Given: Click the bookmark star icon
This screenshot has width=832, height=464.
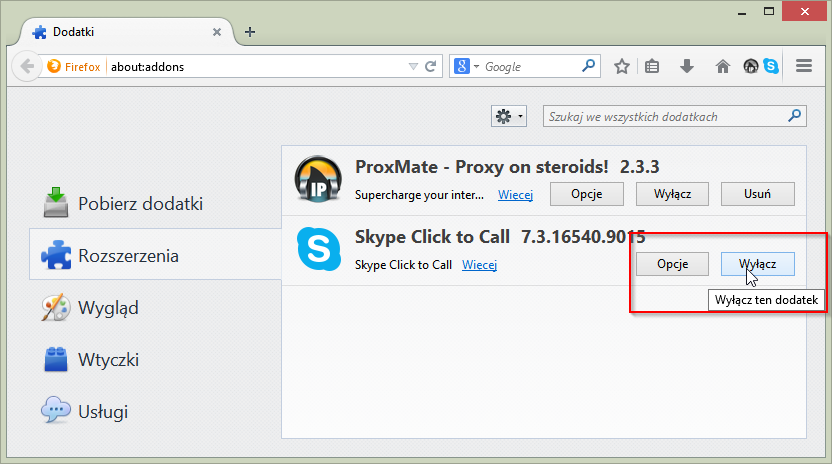Looking at the screenshot, I should 622,67.
